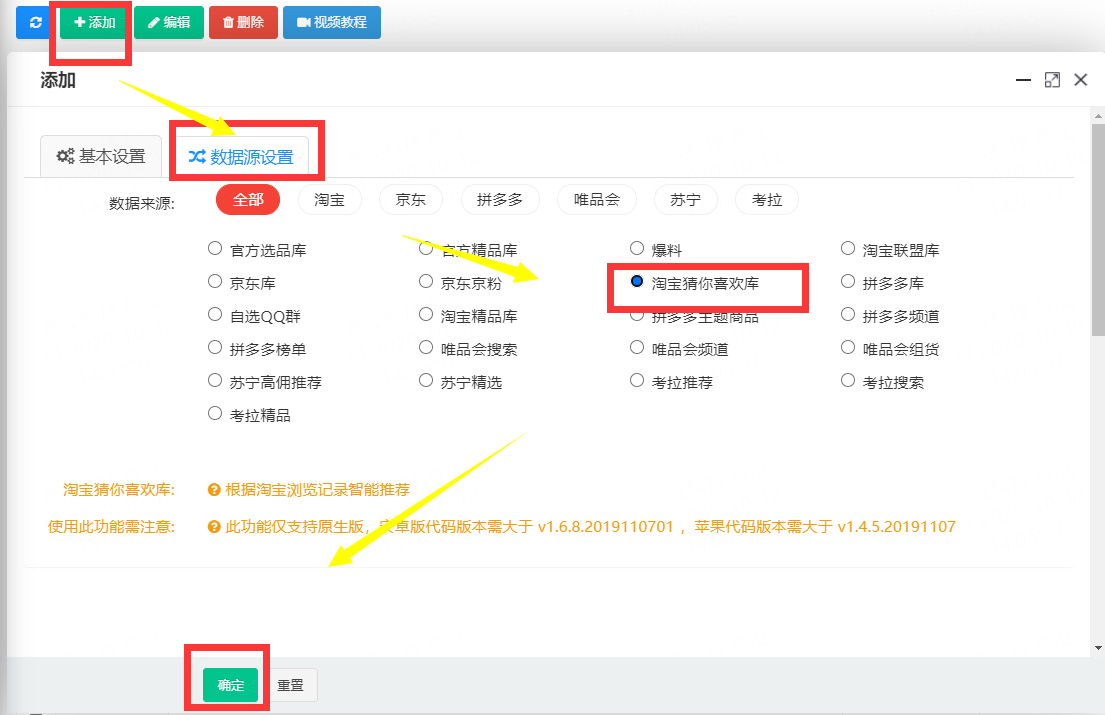Image resolution: width=1105 pixels, height=715 pixels.
Task: Select the 全部 data source filter
Action: [248, 200]
